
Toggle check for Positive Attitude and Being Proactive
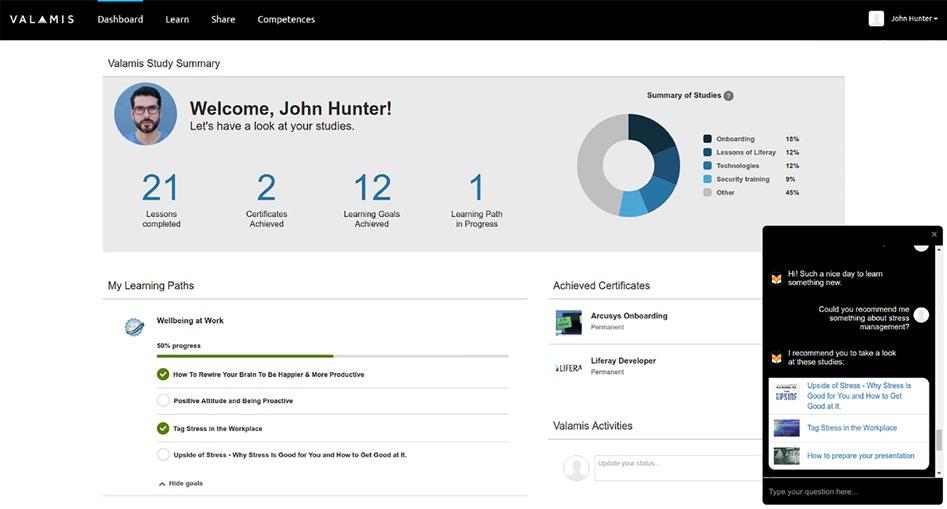tap(163, 400)
